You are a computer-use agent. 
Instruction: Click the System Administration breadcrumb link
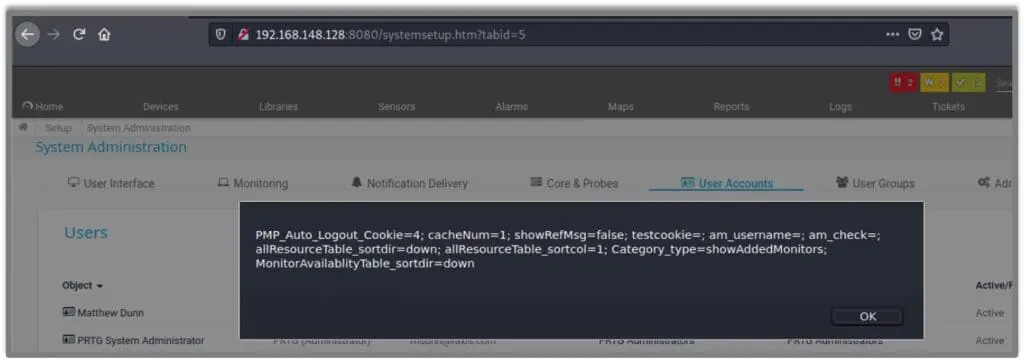(x=138, y=128)
